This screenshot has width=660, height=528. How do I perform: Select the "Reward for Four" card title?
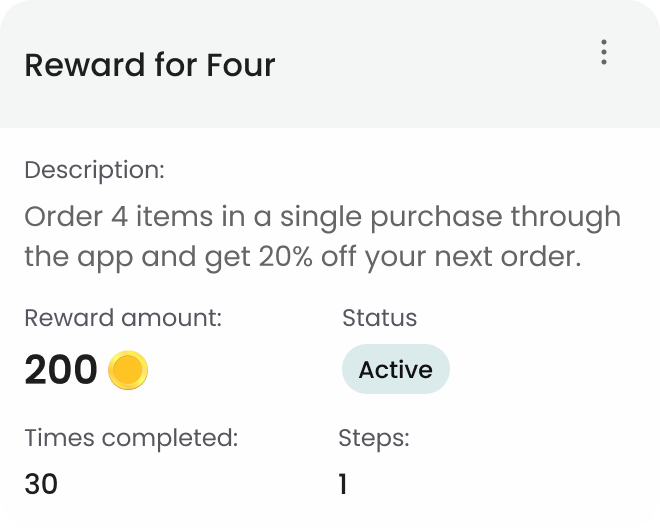coord(149,65)
